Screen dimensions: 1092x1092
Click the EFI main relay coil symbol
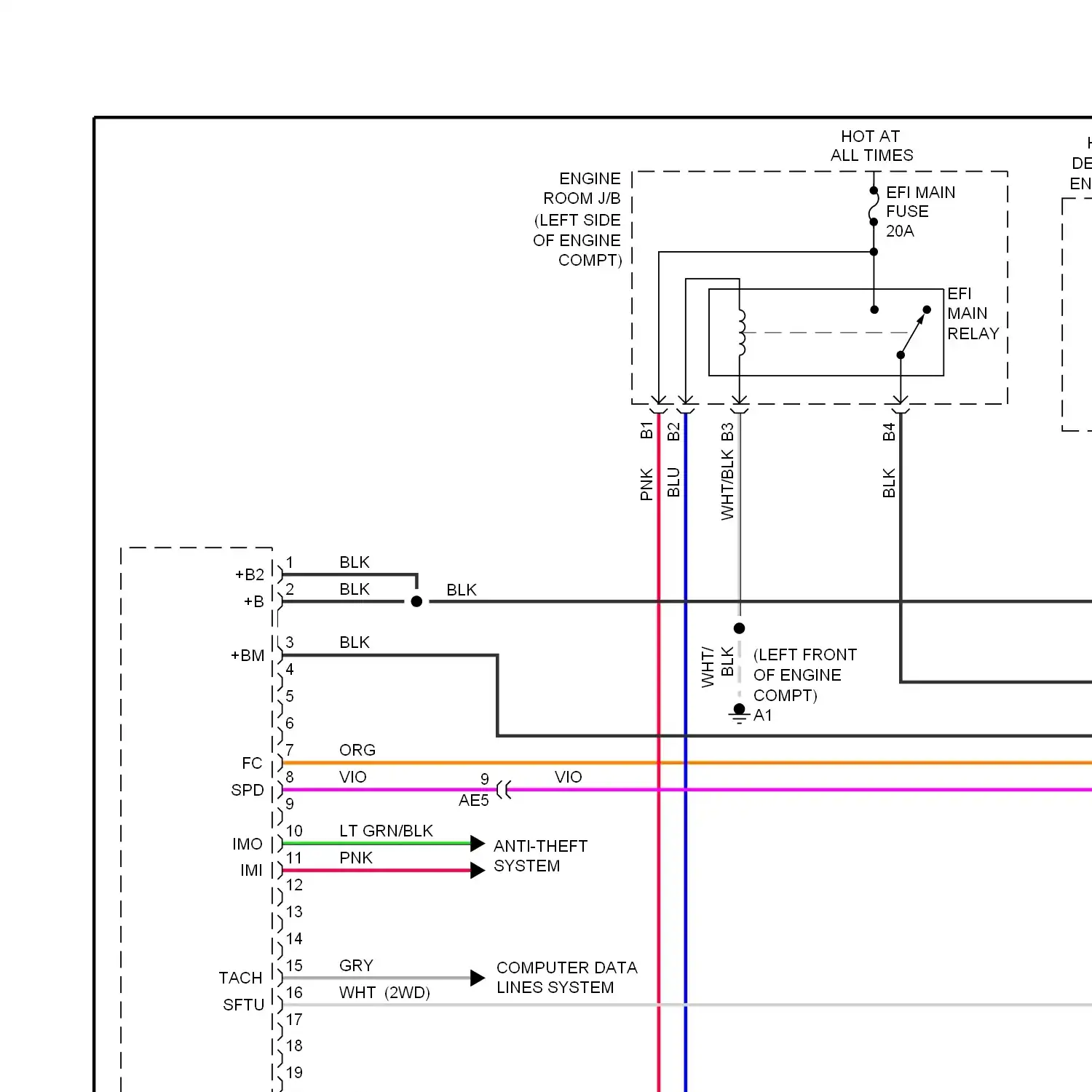[x=740, y=333]
